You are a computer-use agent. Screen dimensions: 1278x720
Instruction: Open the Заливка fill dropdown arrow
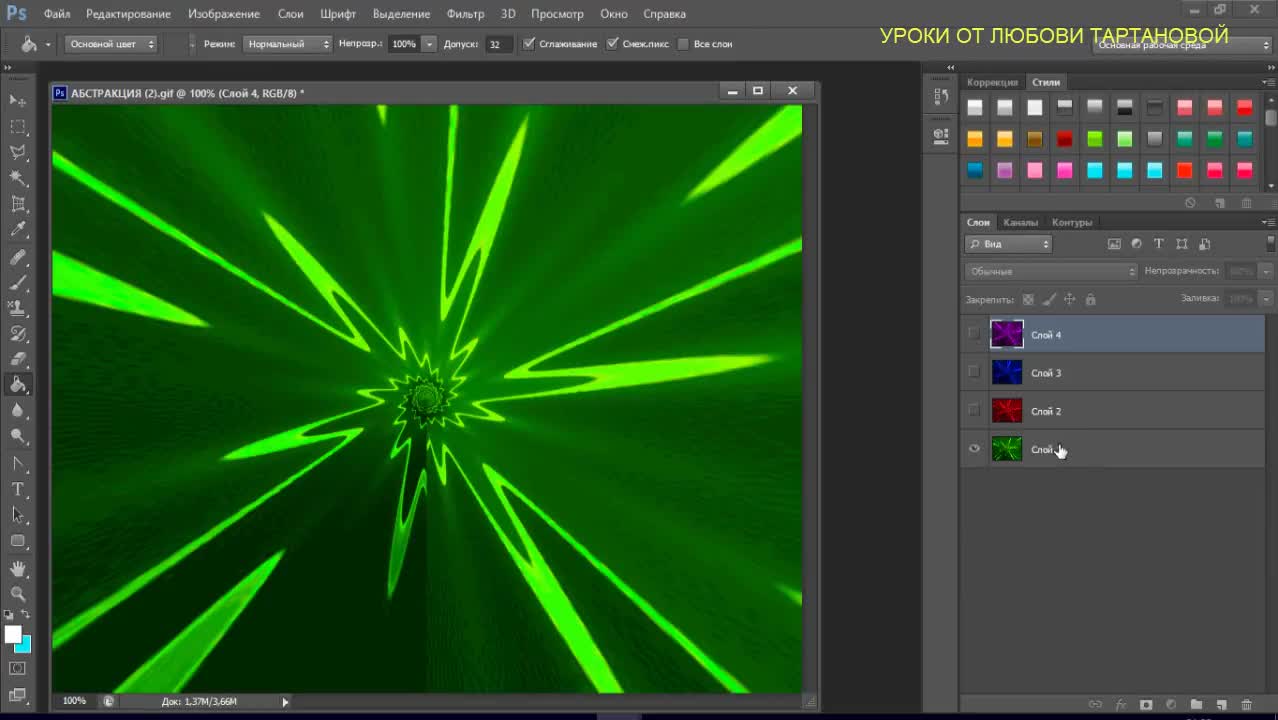point(1267,299)
